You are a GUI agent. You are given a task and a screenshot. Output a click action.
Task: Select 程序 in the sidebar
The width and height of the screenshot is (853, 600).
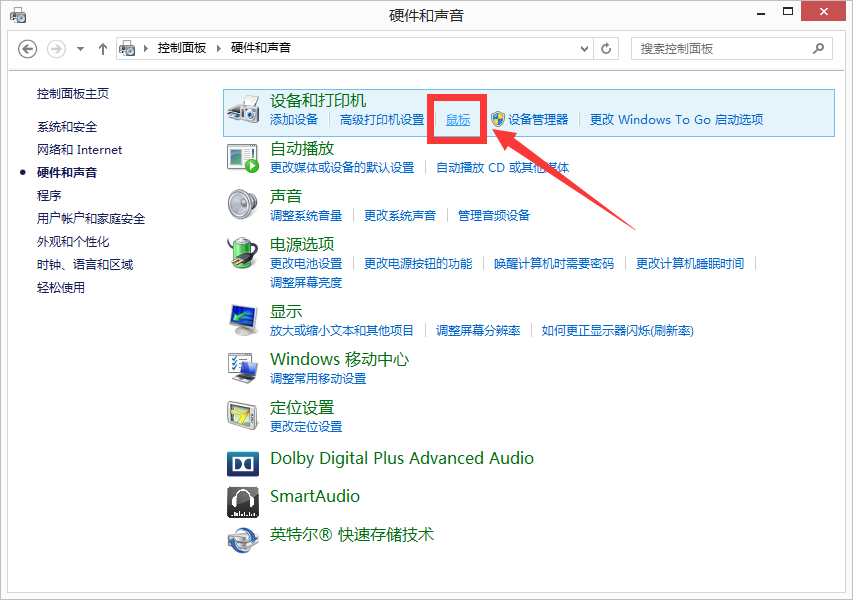click(x=49, y=195)
